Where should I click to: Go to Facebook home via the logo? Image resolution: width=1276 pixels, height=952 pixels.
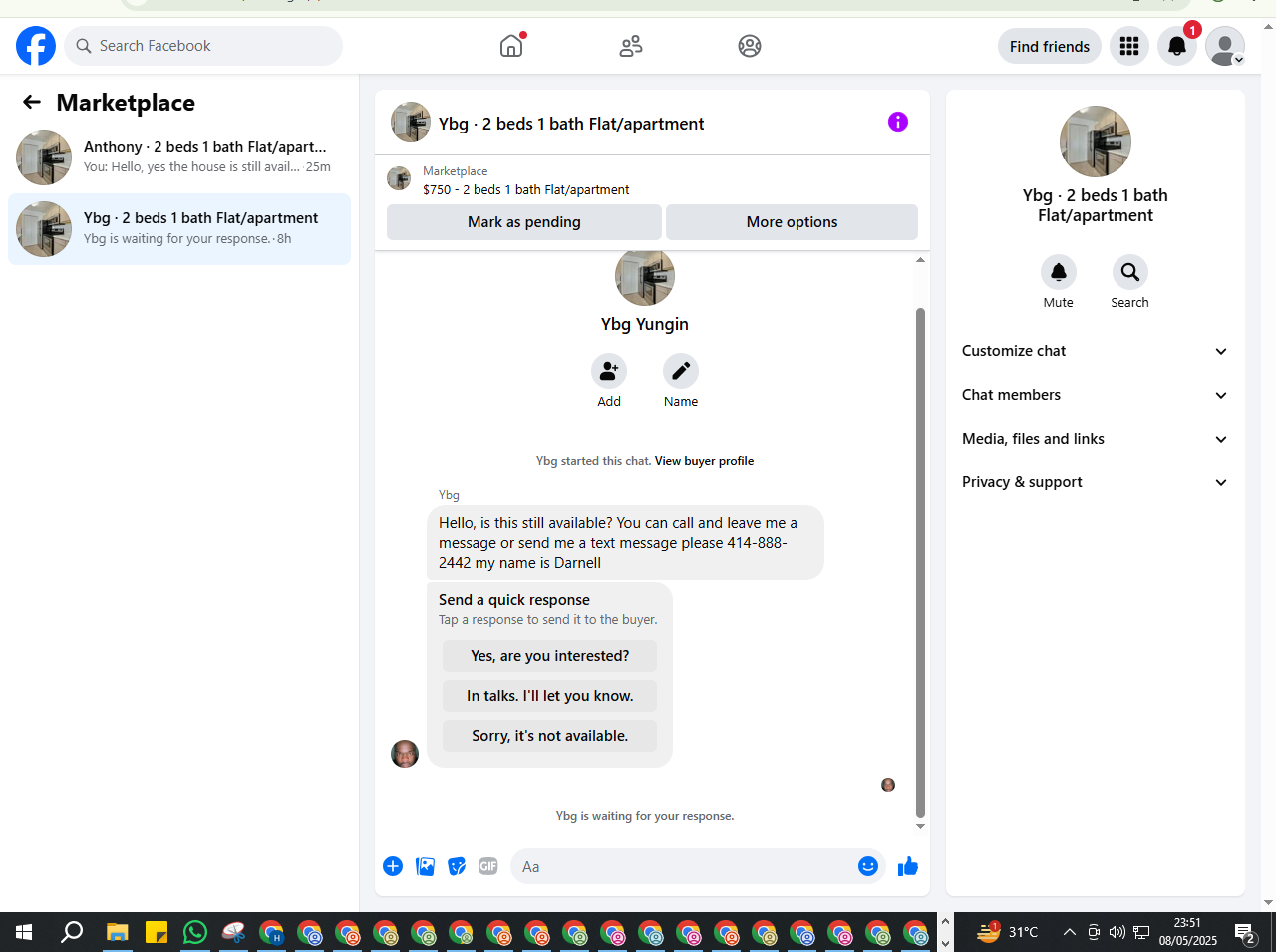tap(36, 46)
